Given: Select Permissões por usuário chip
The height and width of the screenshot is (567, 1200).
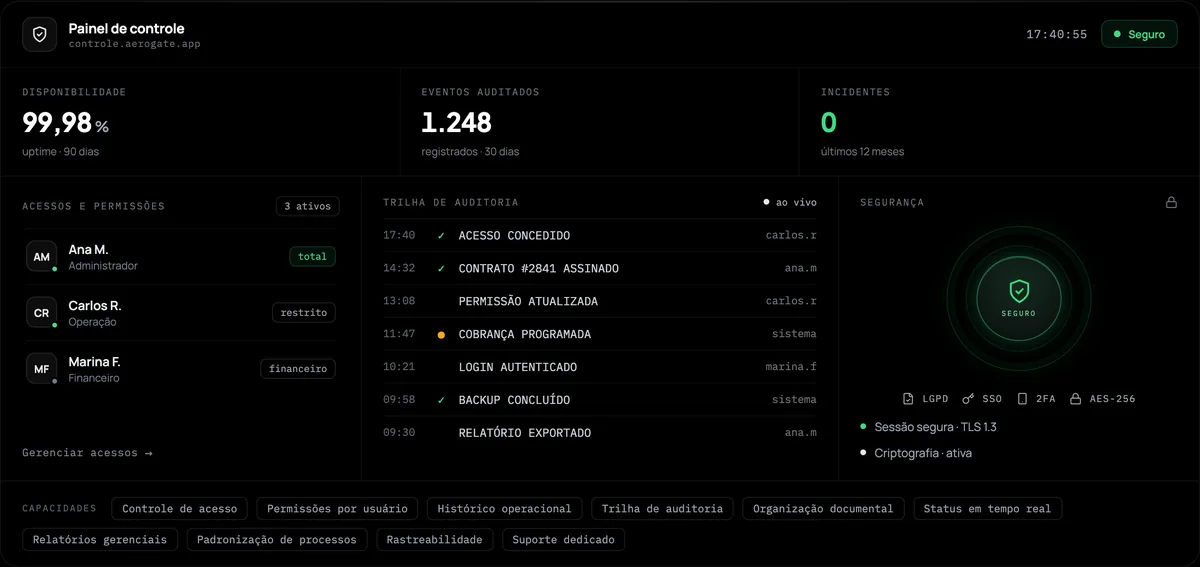Looking at the screenshot, I should [337, 509].
